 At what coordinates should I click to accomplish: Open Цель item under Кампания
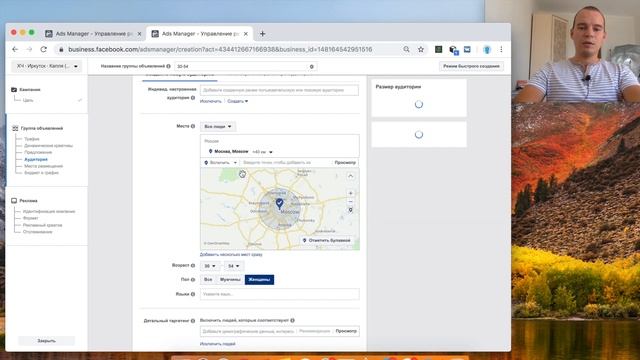pyautogui.click(x=28, y=100)
